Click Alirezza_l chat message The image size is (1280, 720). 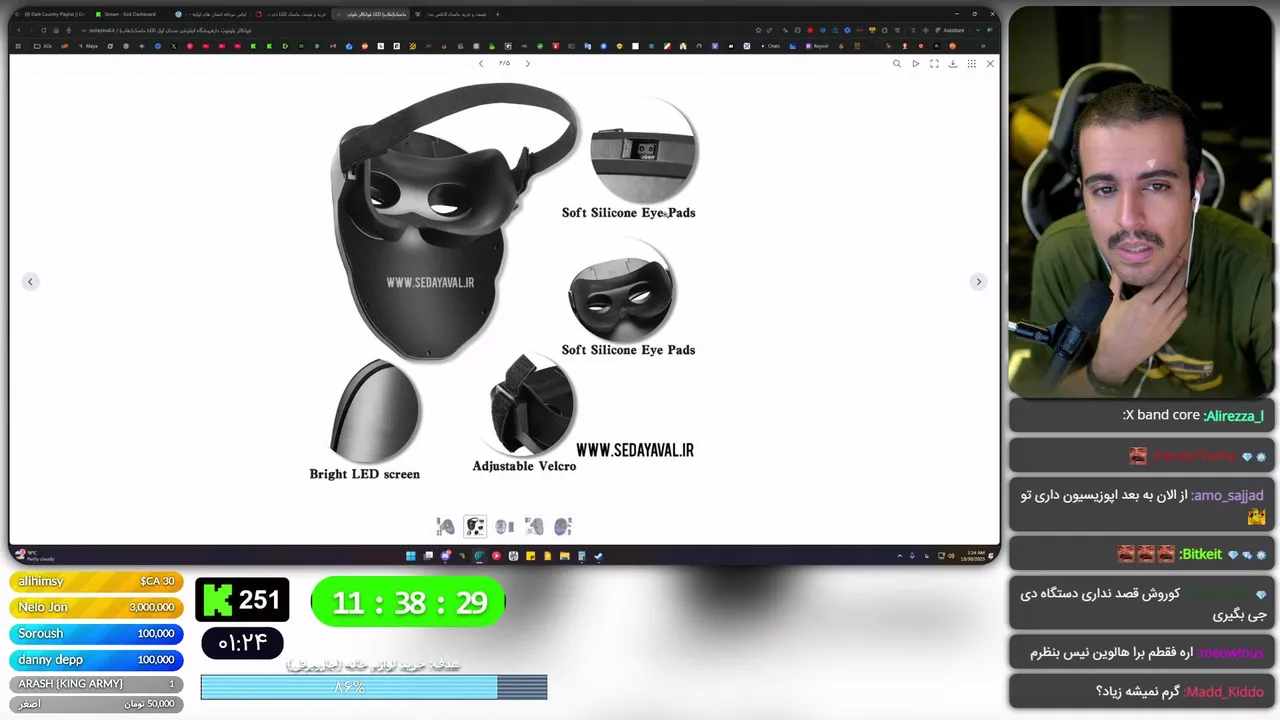[1141, 415]
